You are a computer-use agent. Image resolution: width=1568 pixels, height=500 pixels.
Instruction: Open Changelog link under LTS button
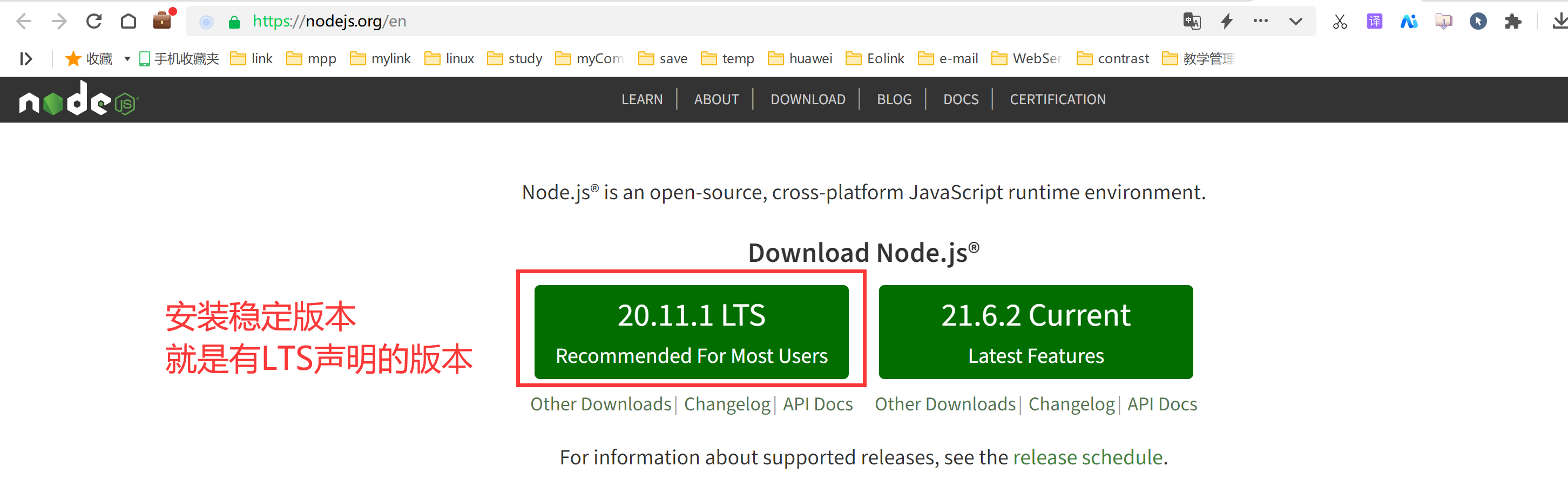click(727, 404)
